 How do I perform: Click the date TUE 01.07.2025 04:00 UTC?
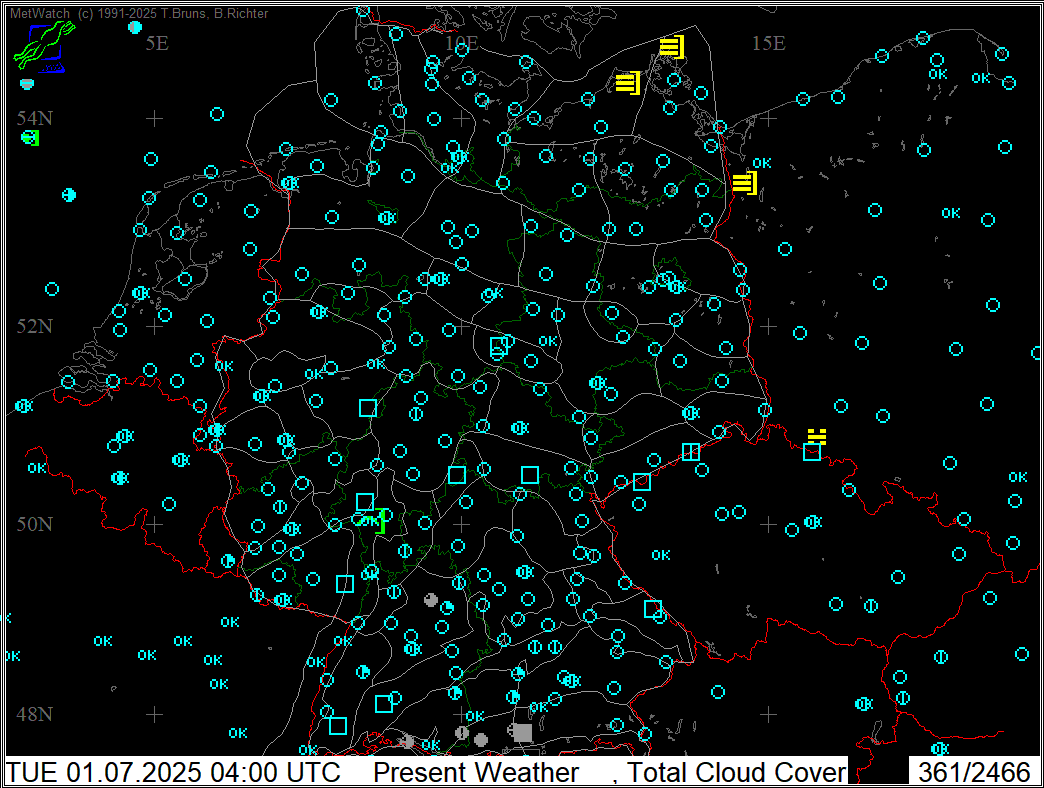click(174, 773)
